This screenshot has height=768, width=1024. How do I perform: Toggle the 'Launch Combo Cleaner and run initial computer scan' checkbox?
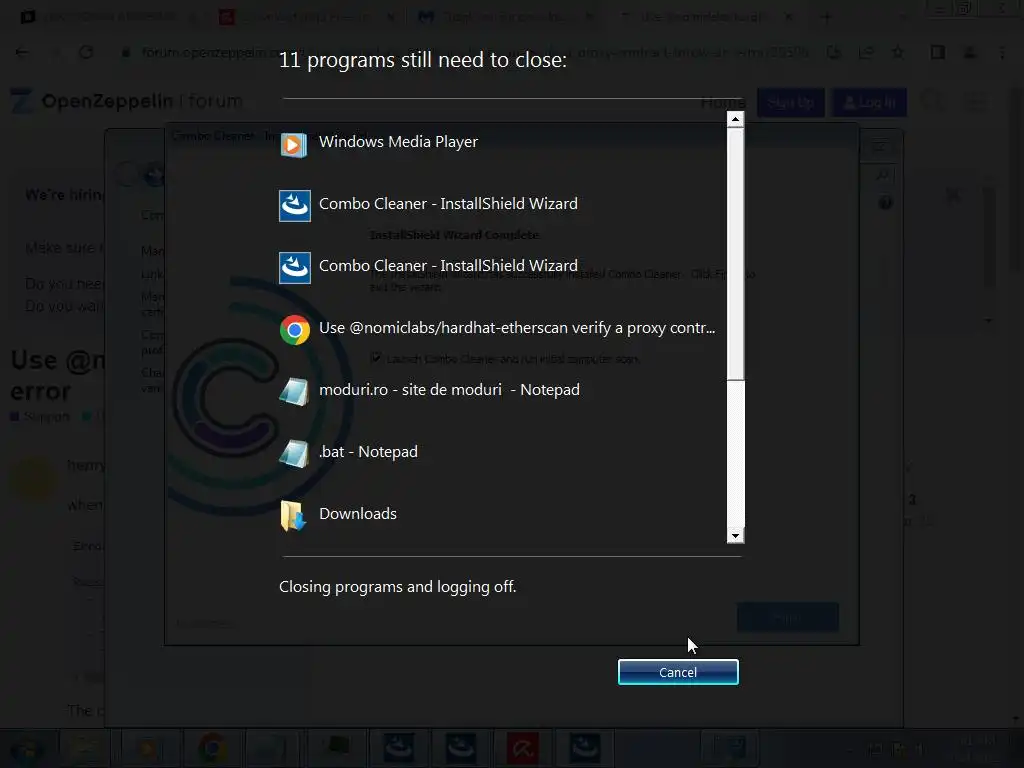(376, 358)
